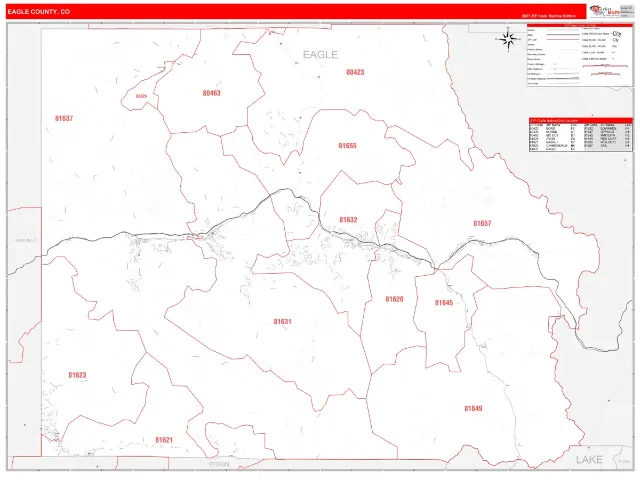Click the RED CLIFF row in ZIP index
640x480 pixels.
click(607, 139)
